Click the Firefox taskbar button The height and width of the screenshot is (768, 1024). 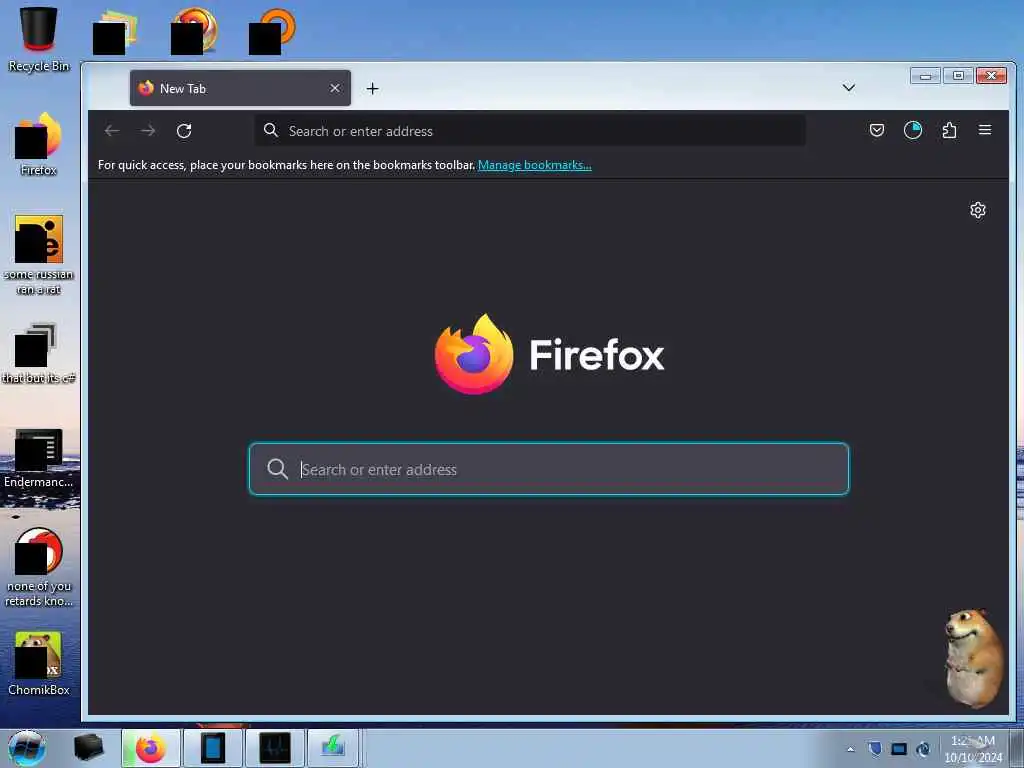[x=151, y=748]
